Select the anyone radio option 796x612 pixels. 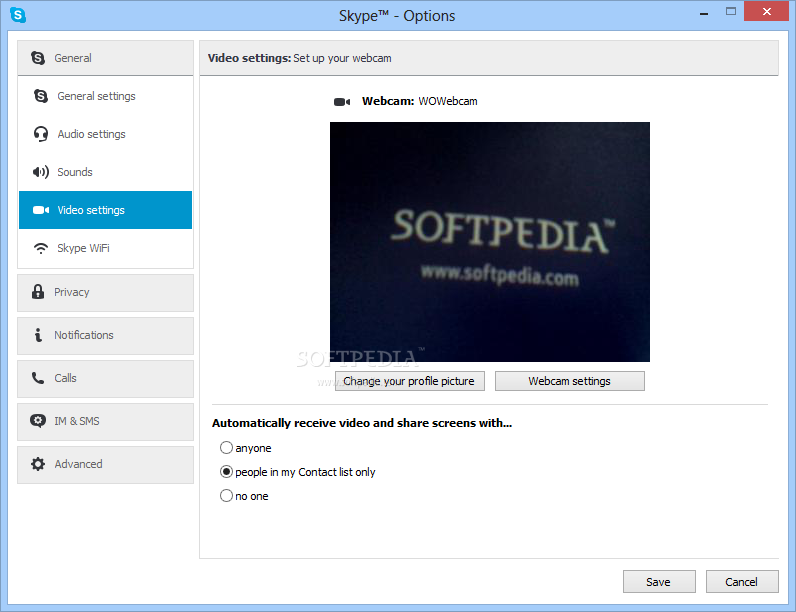pos(226,448)
